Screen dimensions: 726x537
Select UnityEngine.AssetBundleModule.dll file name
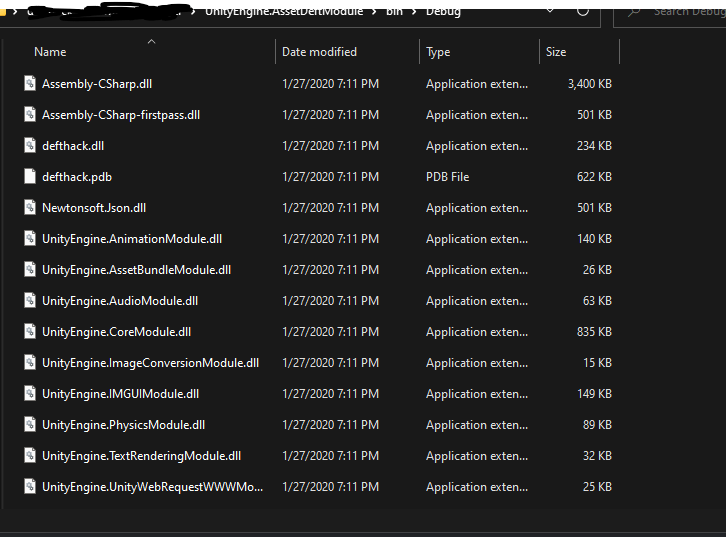pyautogui.click(x=136, y=270)
